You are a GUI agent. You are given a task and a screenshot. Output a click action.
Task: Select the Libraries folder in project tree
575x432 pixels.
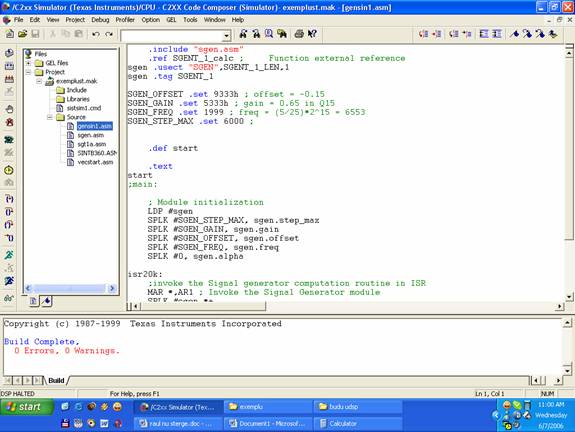(78, 99)
